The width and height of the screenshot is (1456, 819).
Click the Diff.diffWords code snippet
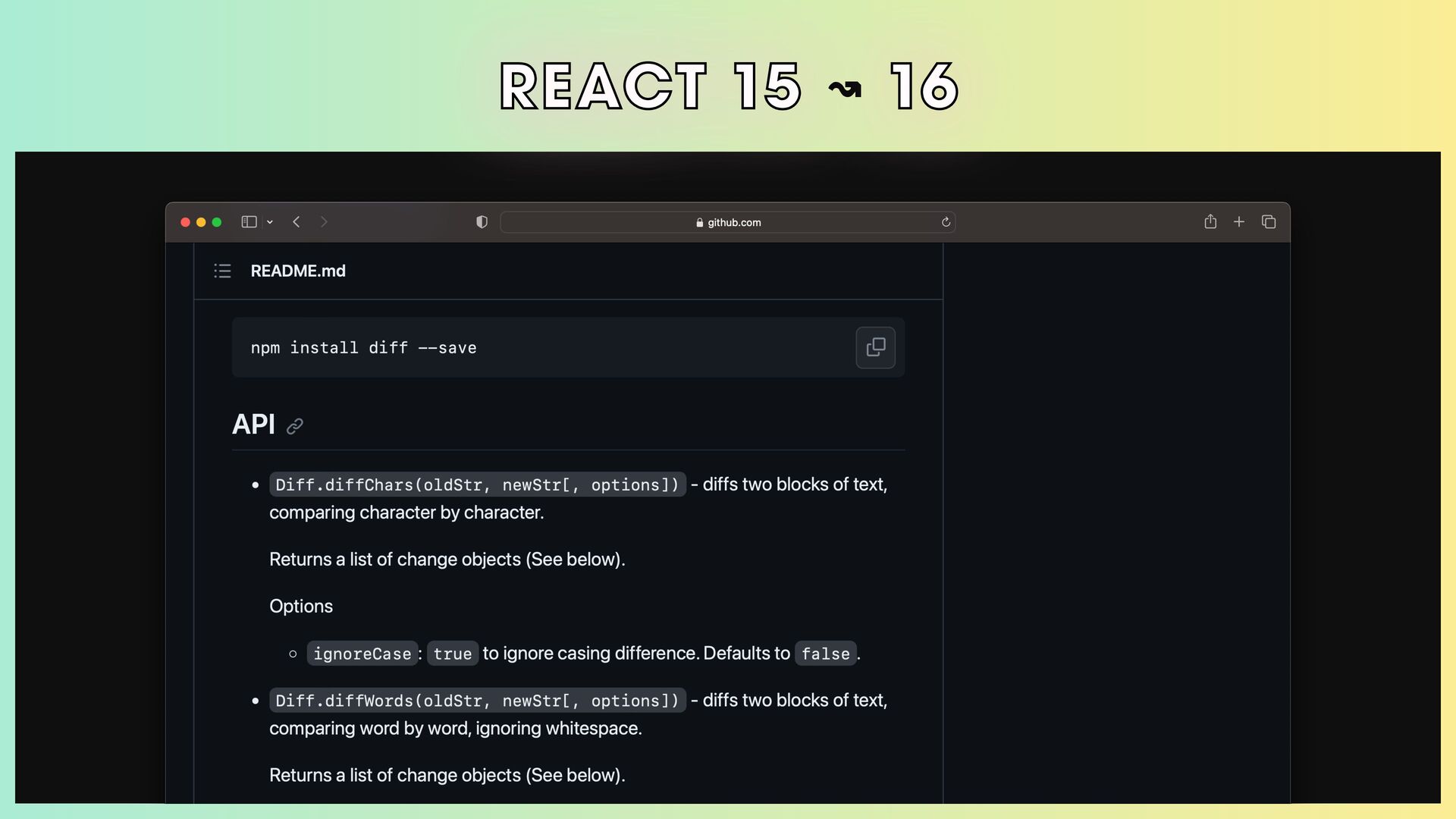tap(477, 701)
